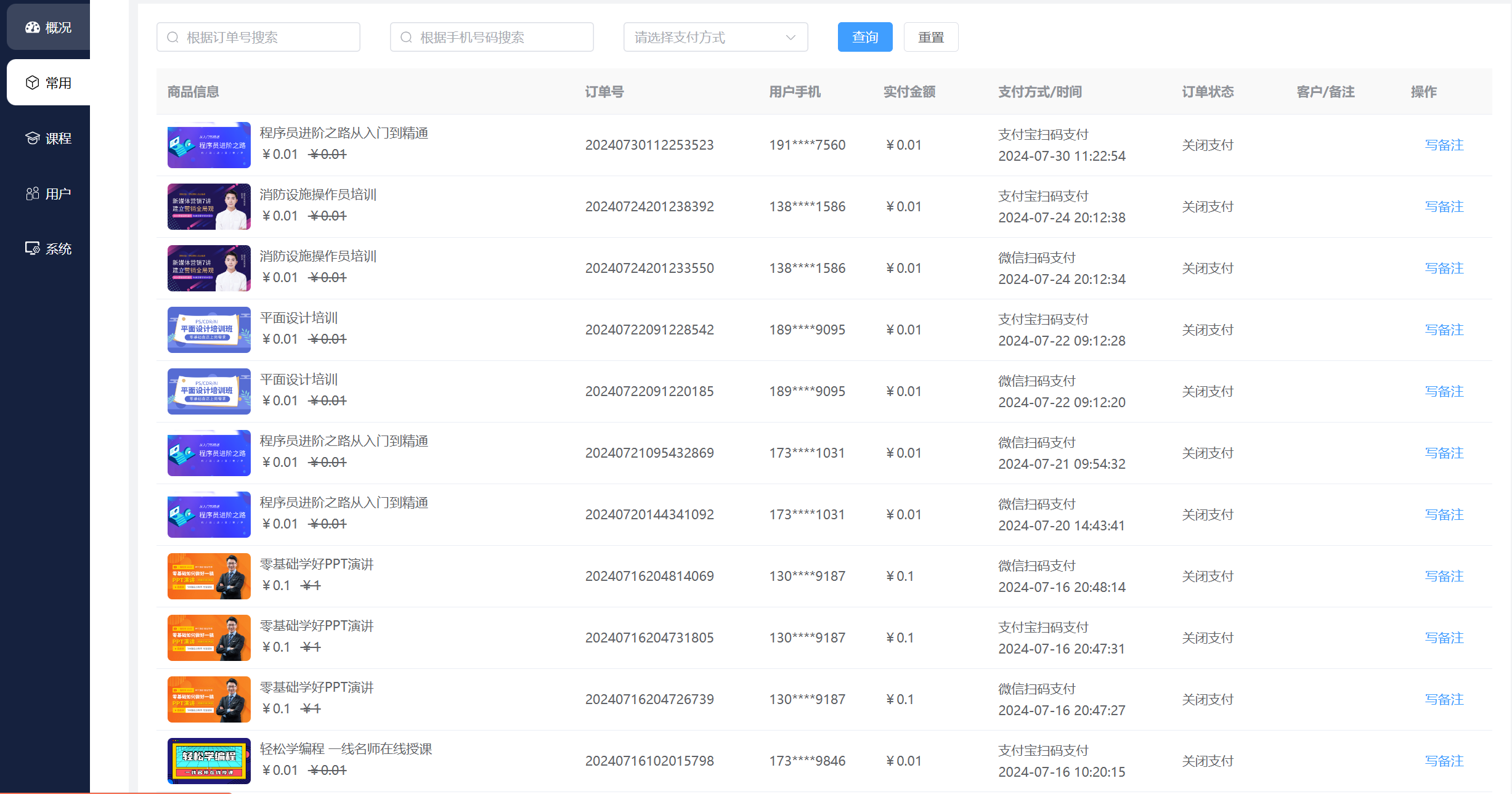The width and height of the screenshot is (1512, 794).
Task: Click magnifier icon in phone number search
Action: (407, 38)
